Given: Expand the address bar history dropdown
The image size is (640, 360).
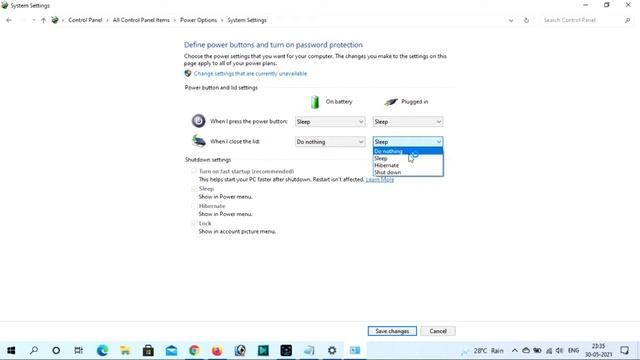Looking at the screenshot, I should (x=511, y=20).
